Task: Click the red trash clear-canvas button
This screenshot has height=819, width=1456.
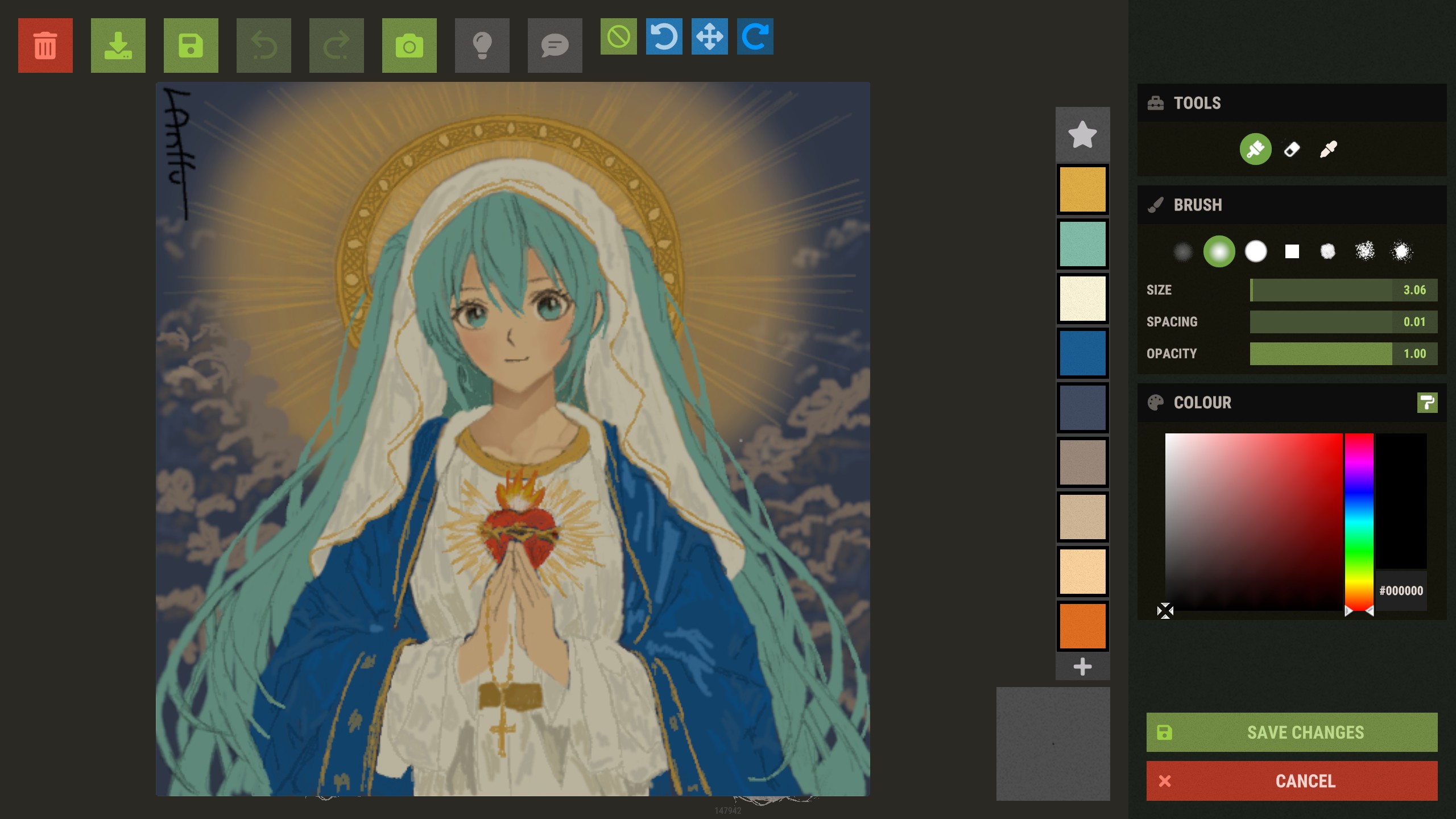Action: (45, 45)
